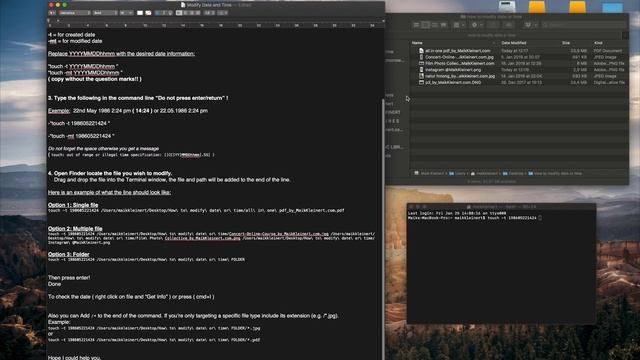This screenshot has height=360, width=640.
Task: Click PDF icon of all in one file
Action: pyautogui.click(x=421, y=51)
